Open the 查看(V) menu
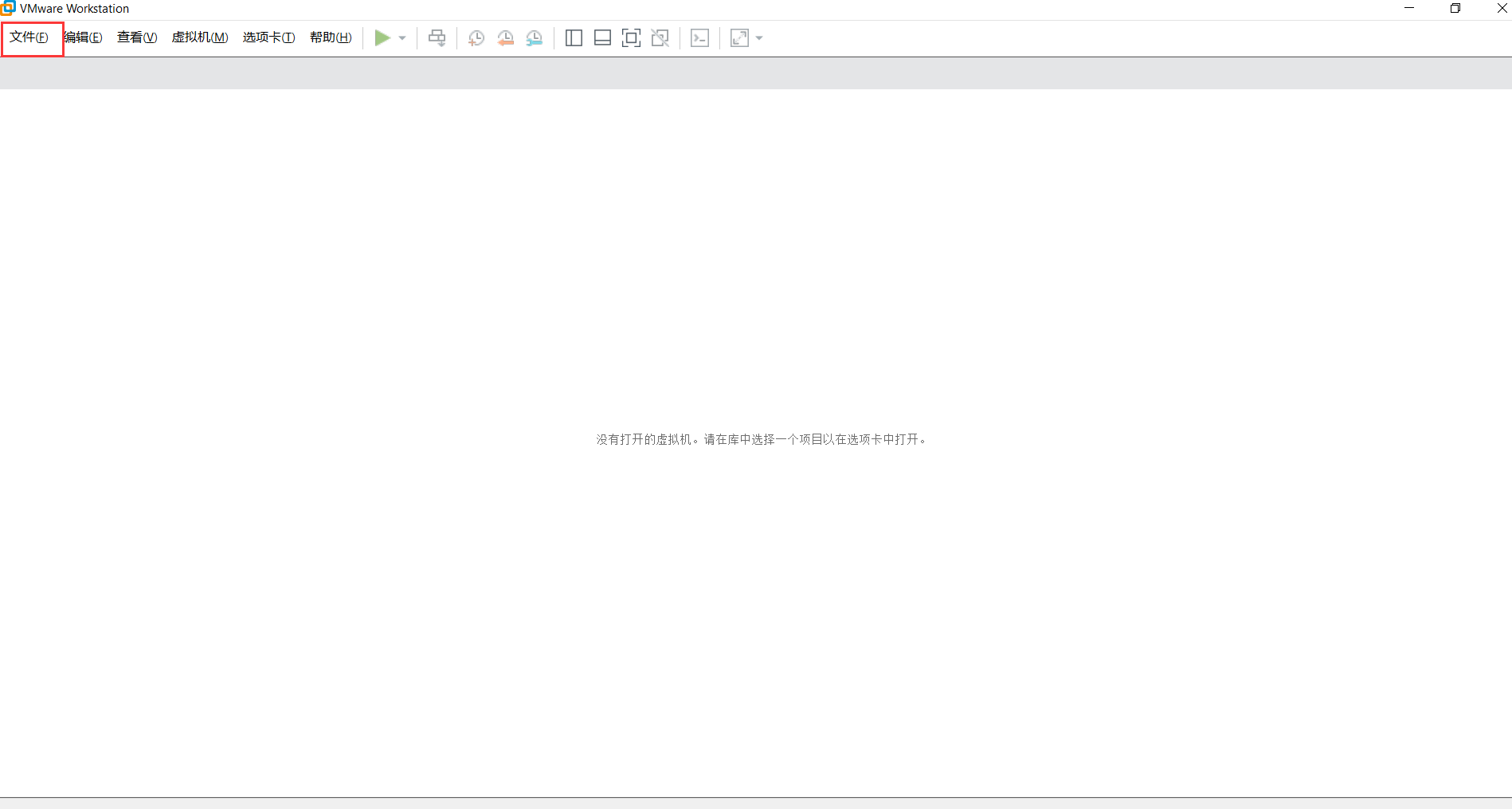 click(x=137, y=37)
